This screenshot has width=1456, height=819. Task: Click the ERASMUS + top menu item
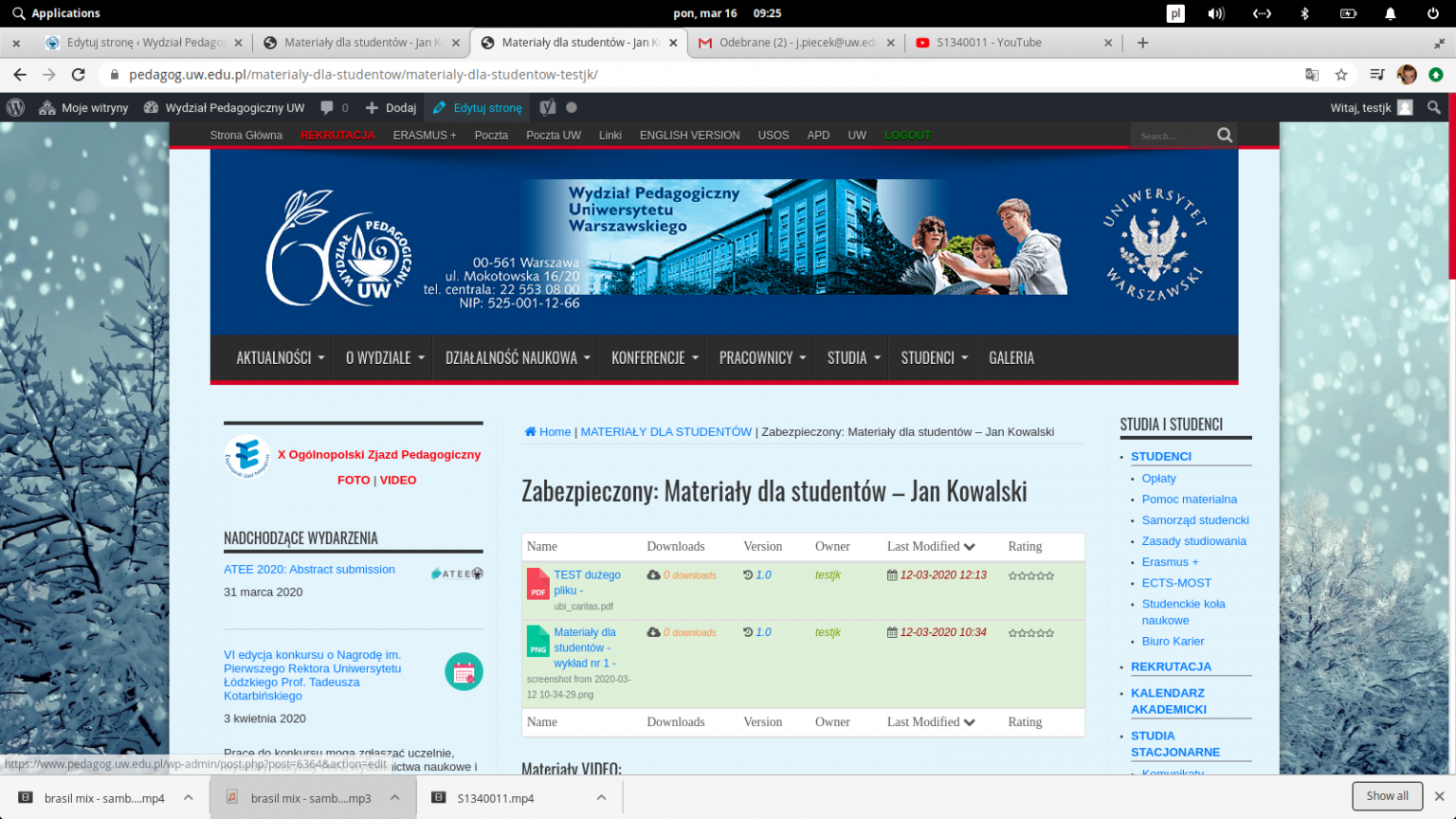pos(425,136)
